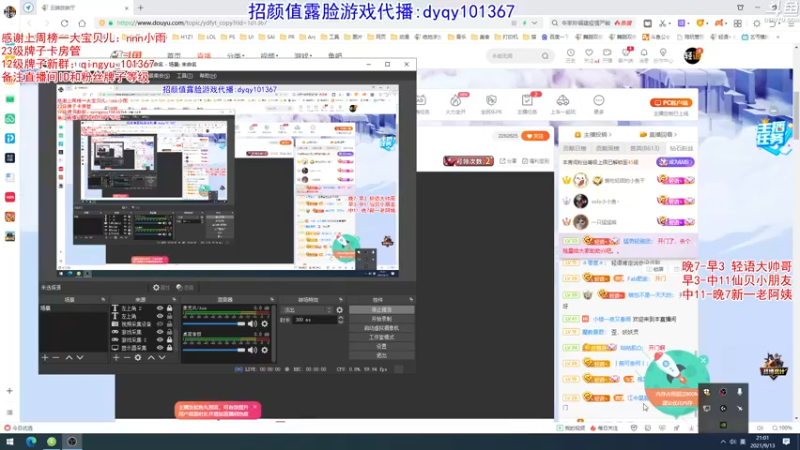
Task: Click PC客户端 download button
Action: pos(671,103)
